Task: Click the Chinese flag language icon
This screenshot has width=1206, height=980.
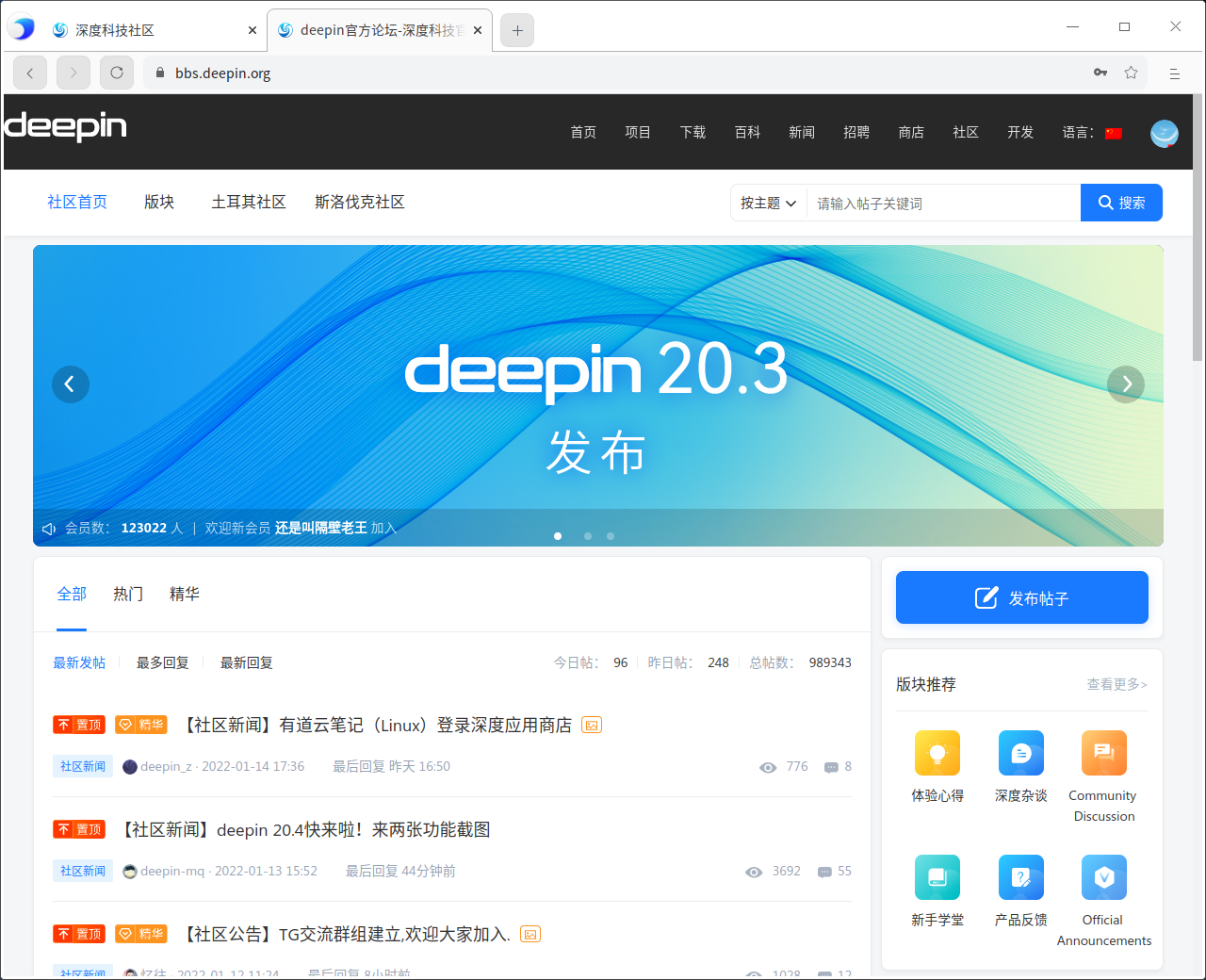Action: point(1114,133)
